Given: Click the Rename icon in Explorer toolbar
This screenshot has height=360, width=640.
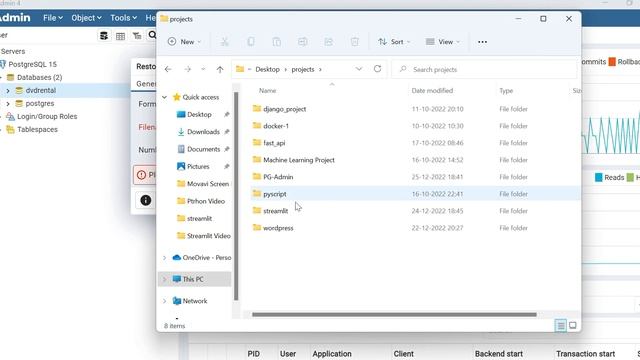Looking at the screenshot, I should (x=302, y=42).
